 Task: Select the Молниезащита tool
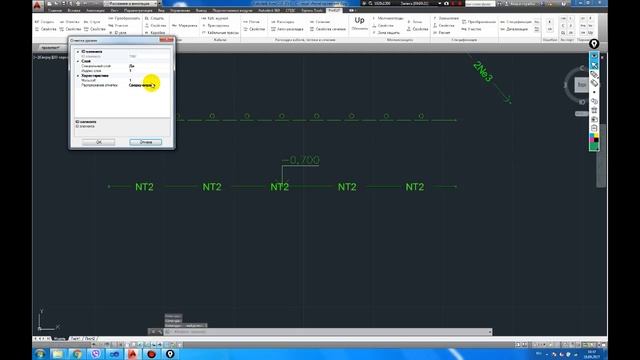388,18
